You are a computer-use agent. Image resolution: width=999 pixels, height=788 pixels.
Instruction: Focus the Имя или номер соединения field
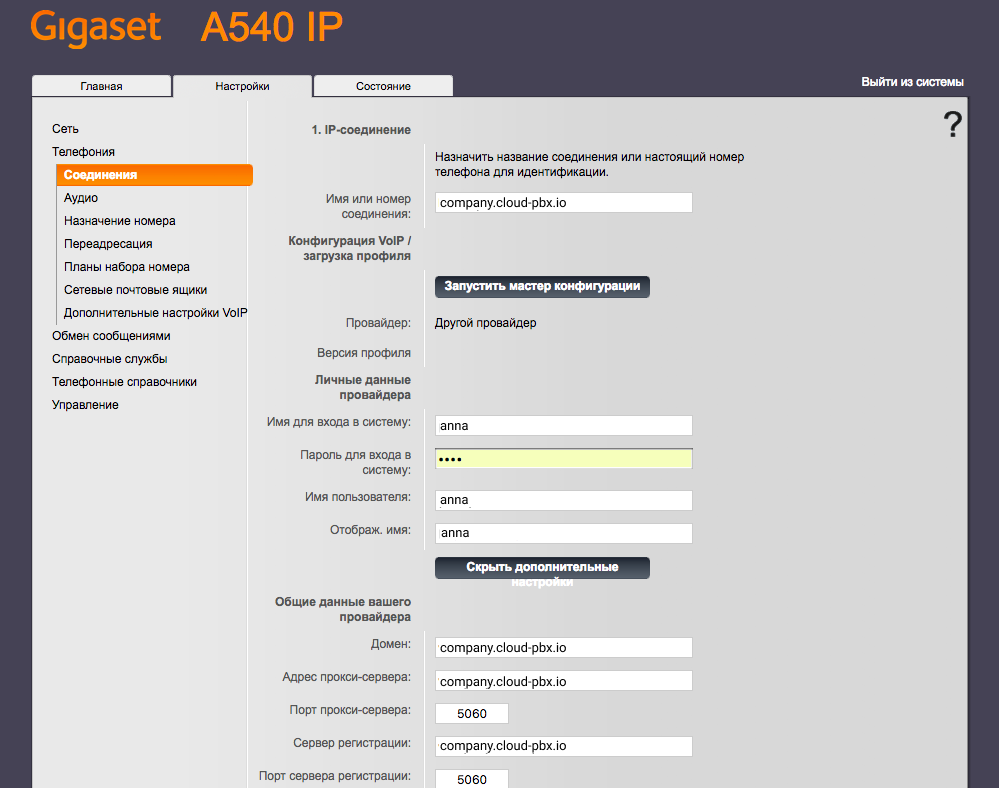[564, 203]
